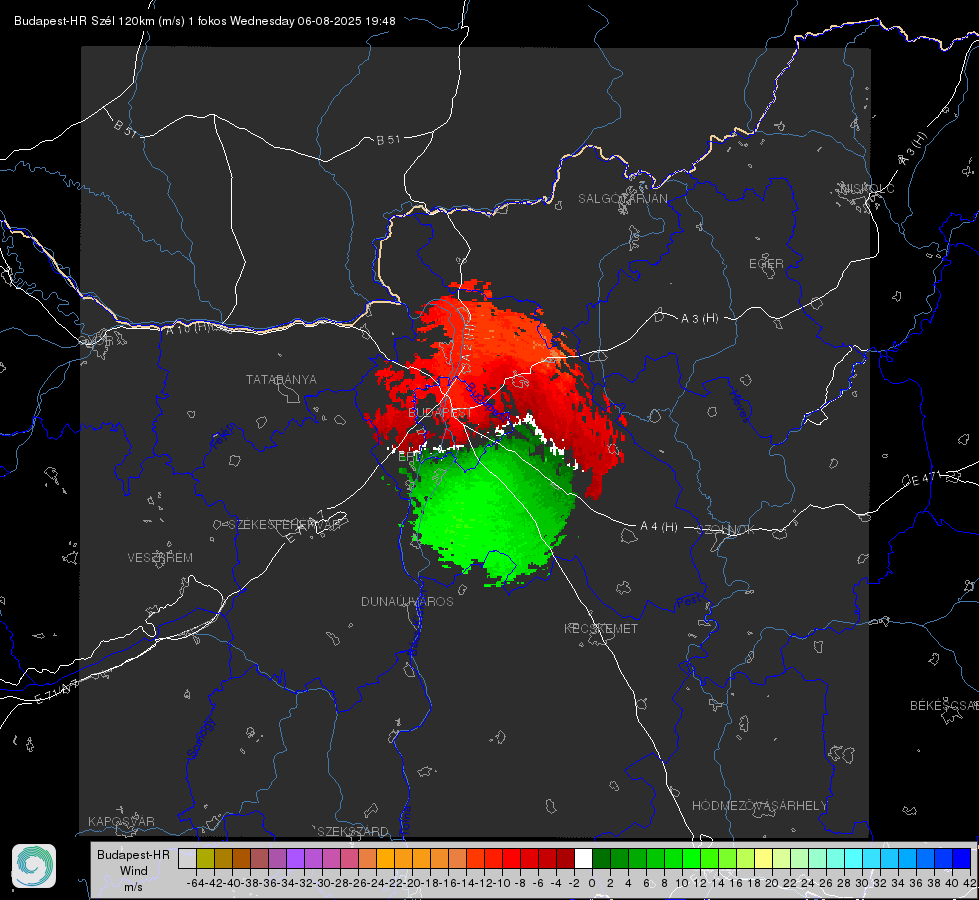This screenshot has width=979, height=900.
Task: Click the KECSKEMÉT city label
Action: (x=601, y=628)
